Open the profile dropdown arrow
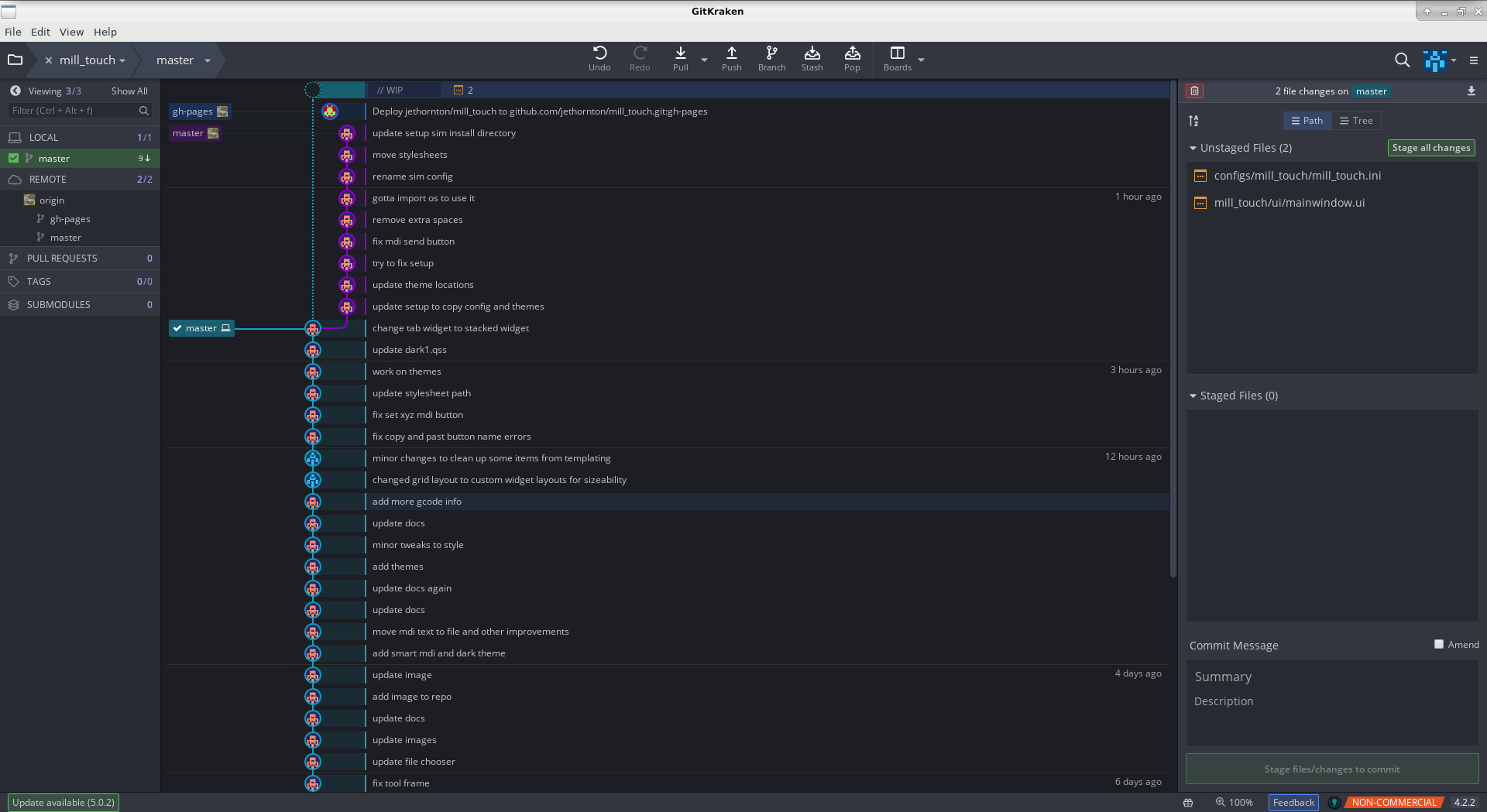Screen dimensions: 1487x812 click(1454, 60)
